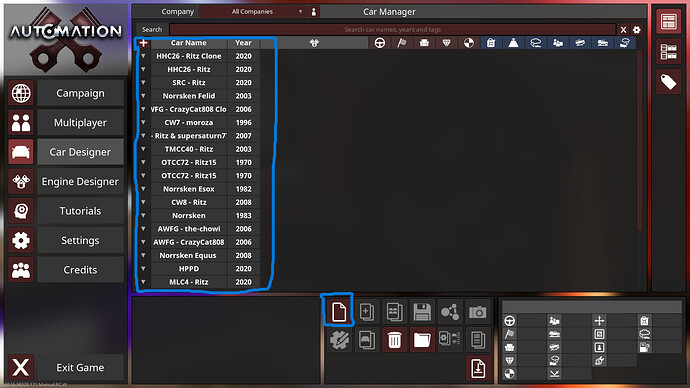Sort by the Year column header

tap(243, 43)
